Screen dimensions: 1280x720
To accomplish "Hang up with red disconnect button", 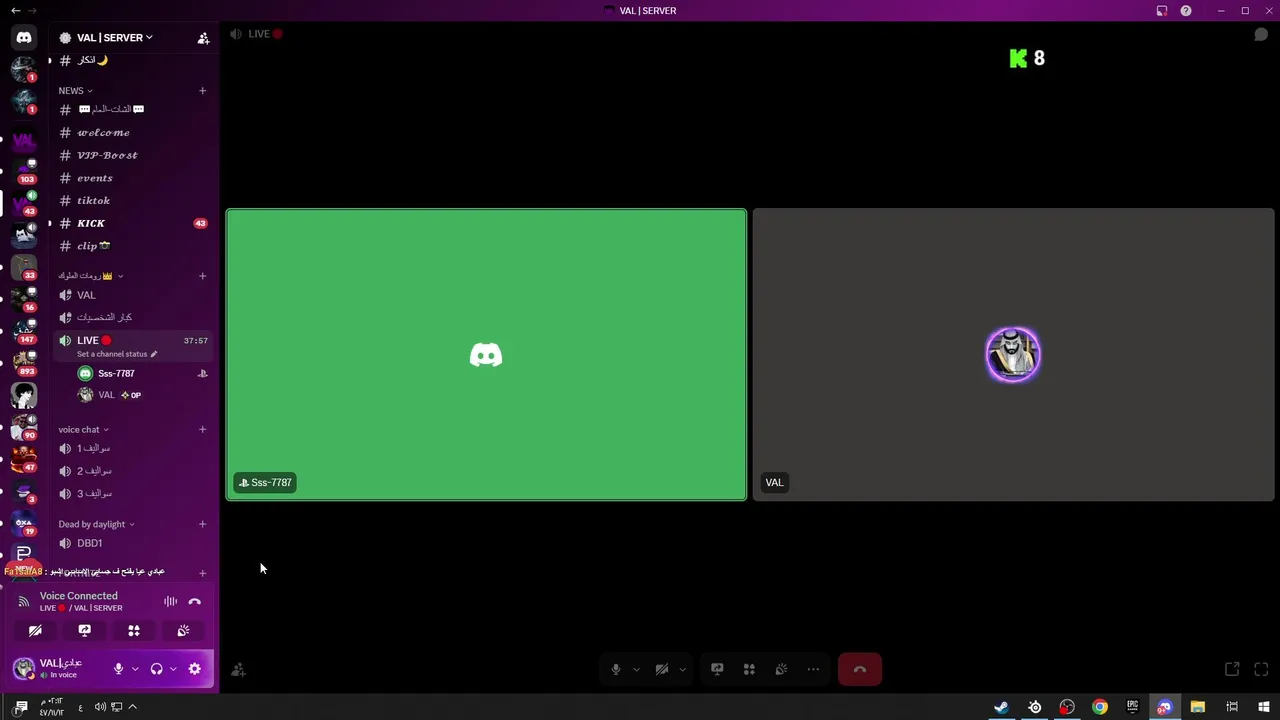I will [x=860, y=669].
